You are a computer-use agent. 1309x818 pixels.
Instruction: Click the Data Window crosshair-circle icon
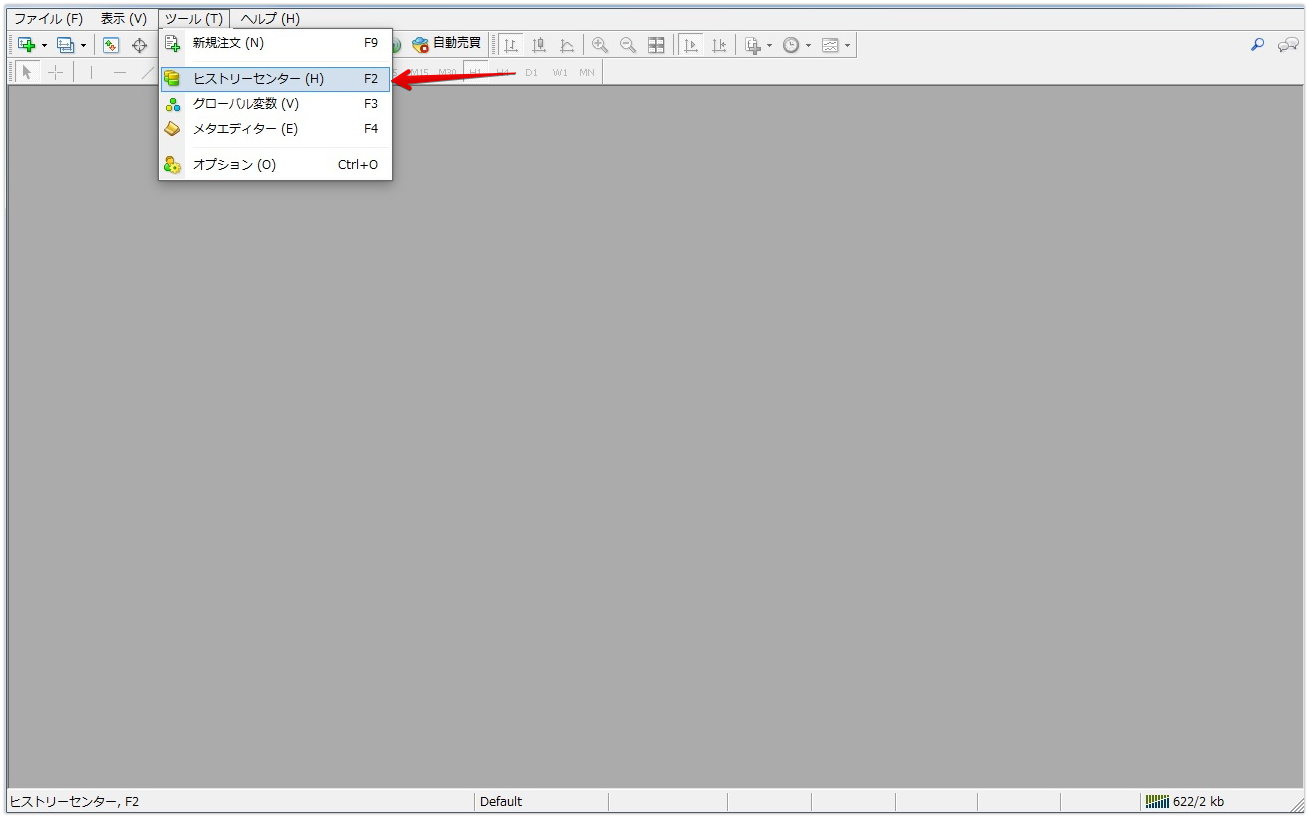(x=139, y=45)
